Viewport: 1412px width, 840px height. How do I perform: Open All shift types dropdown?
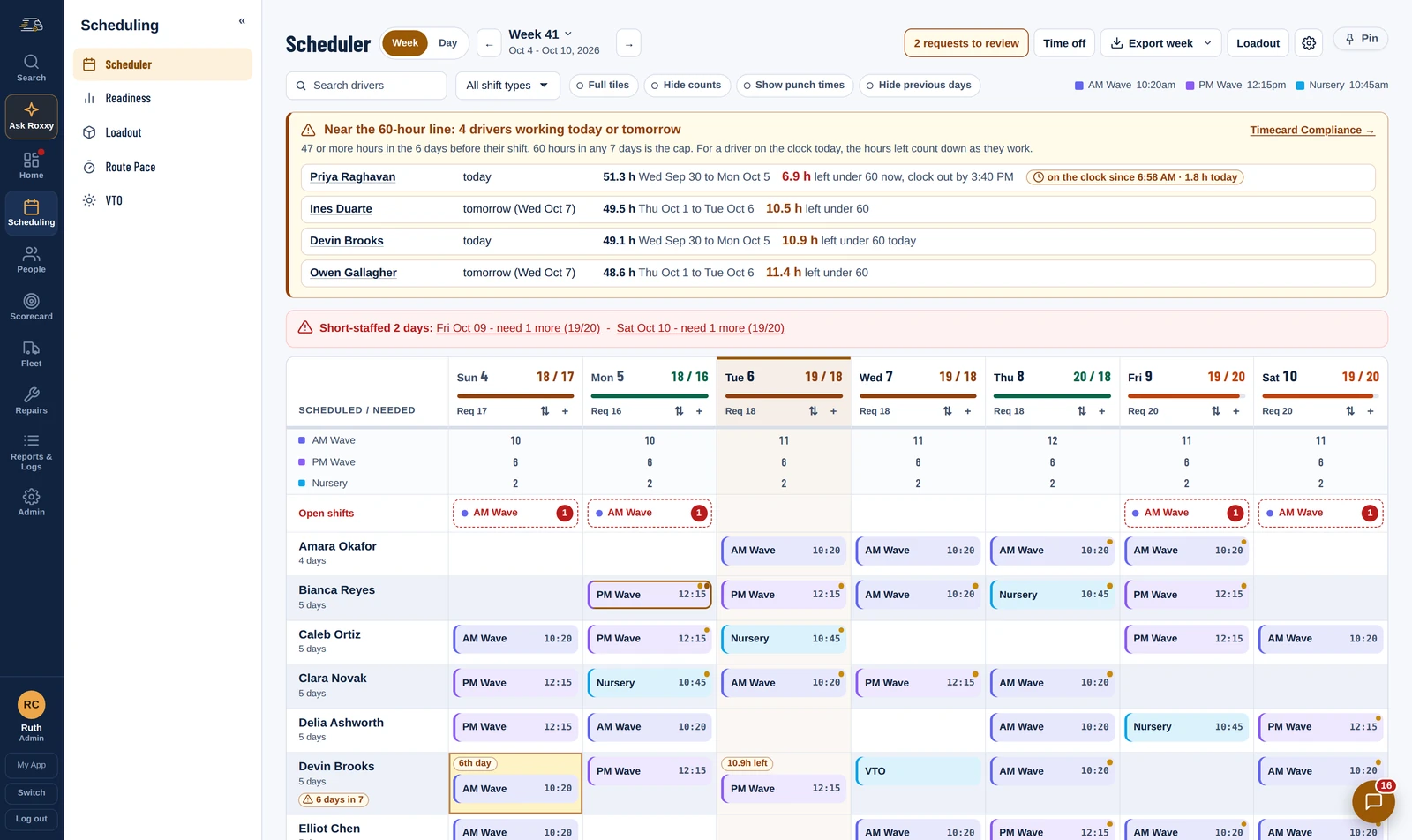coord(507,86)
